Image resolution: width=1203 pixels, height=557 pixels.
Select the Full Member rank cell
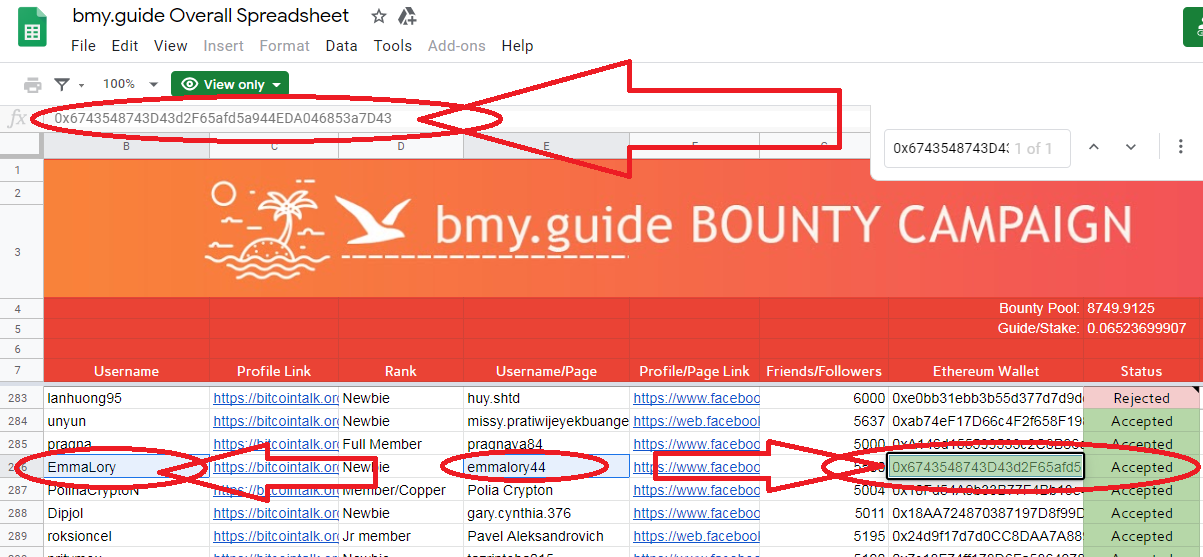401,444
